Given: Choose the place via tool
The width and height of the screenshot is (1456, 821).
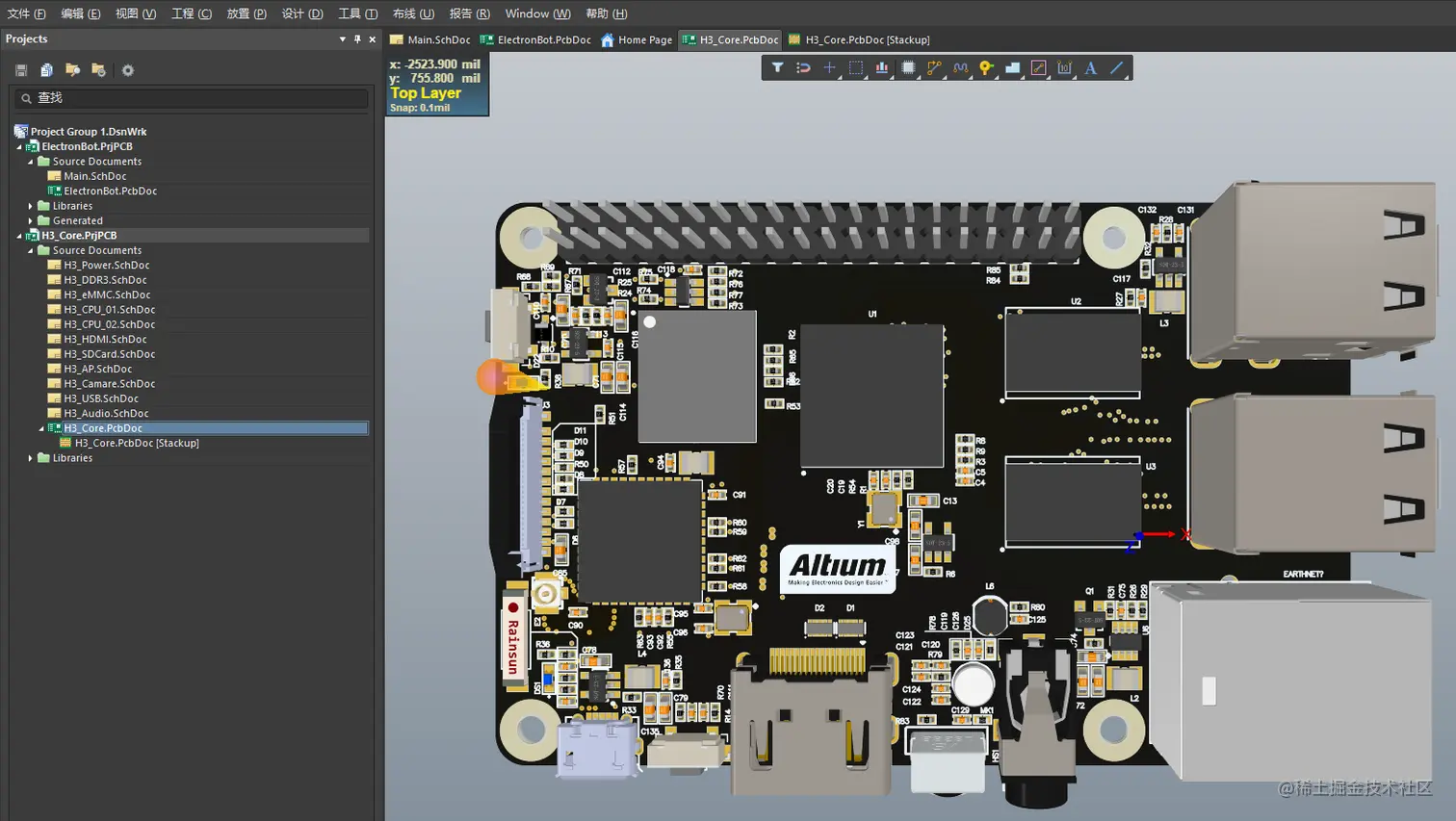Looking at the screenshot, I should coord(986,68).
